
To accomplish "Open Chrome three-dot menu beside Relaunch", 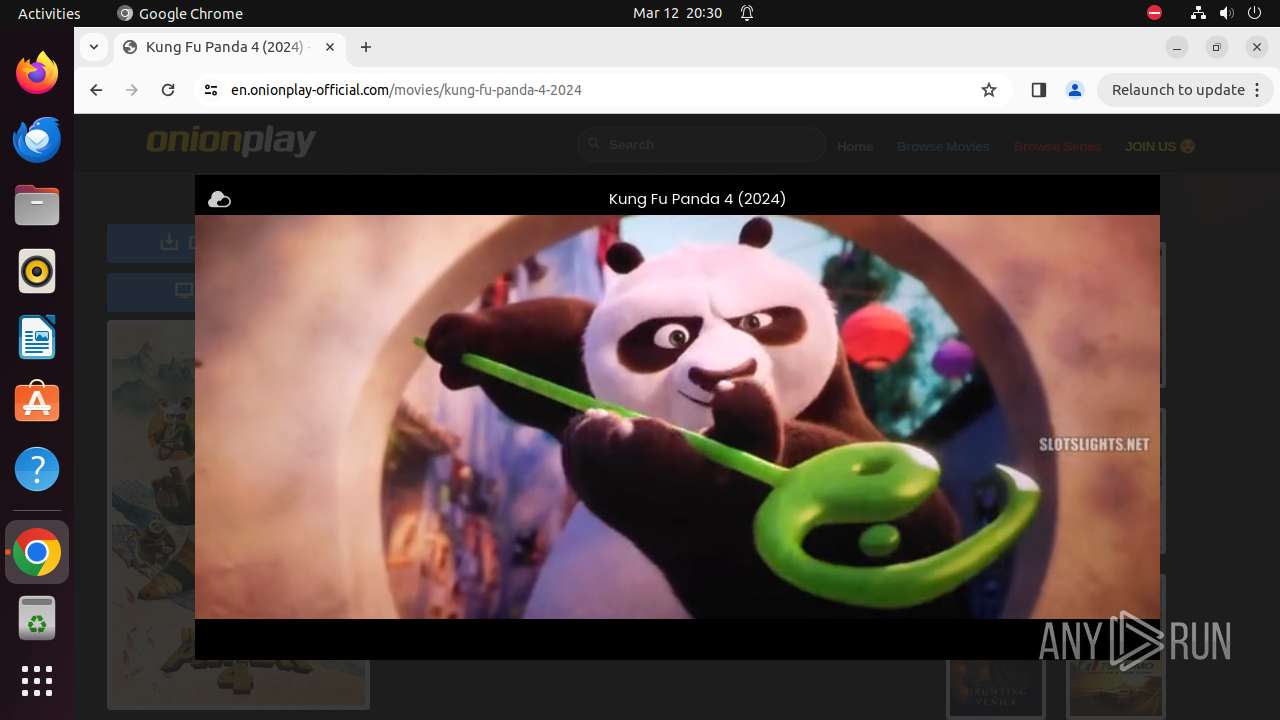I will point(1258,90).
